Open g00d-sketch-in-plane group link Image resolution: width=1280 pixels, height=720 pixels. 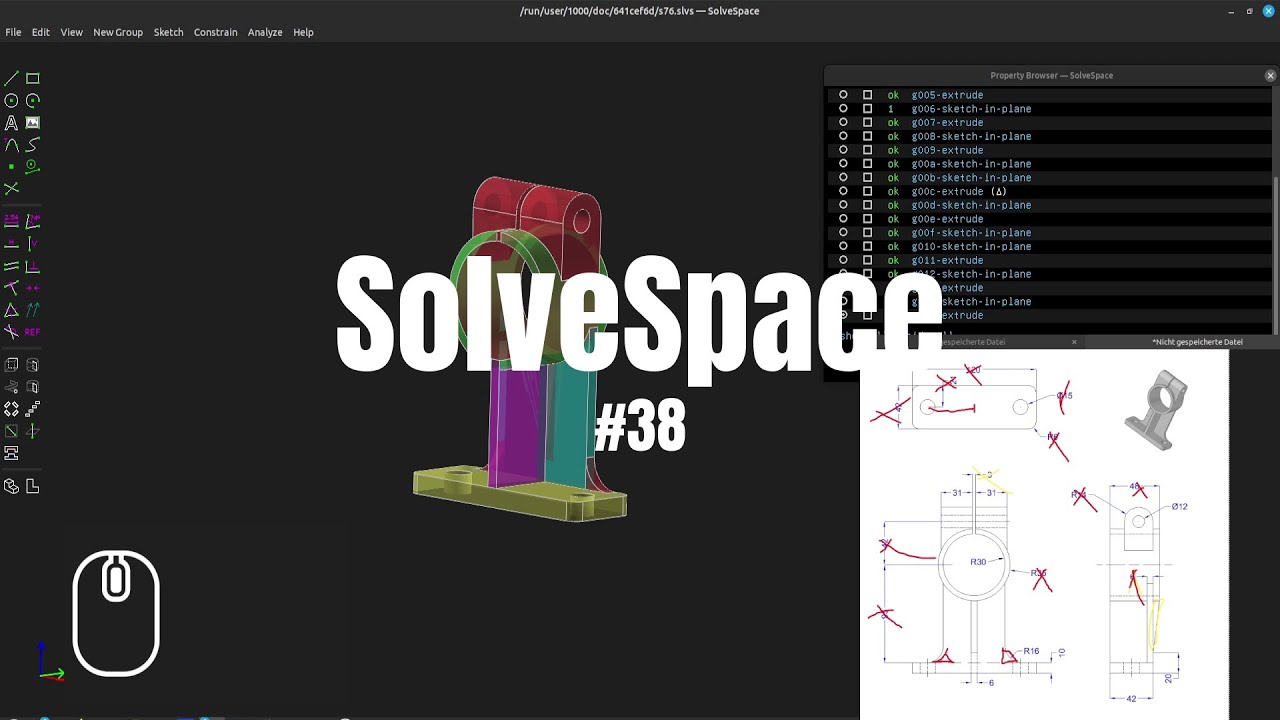tap(971, 205)
